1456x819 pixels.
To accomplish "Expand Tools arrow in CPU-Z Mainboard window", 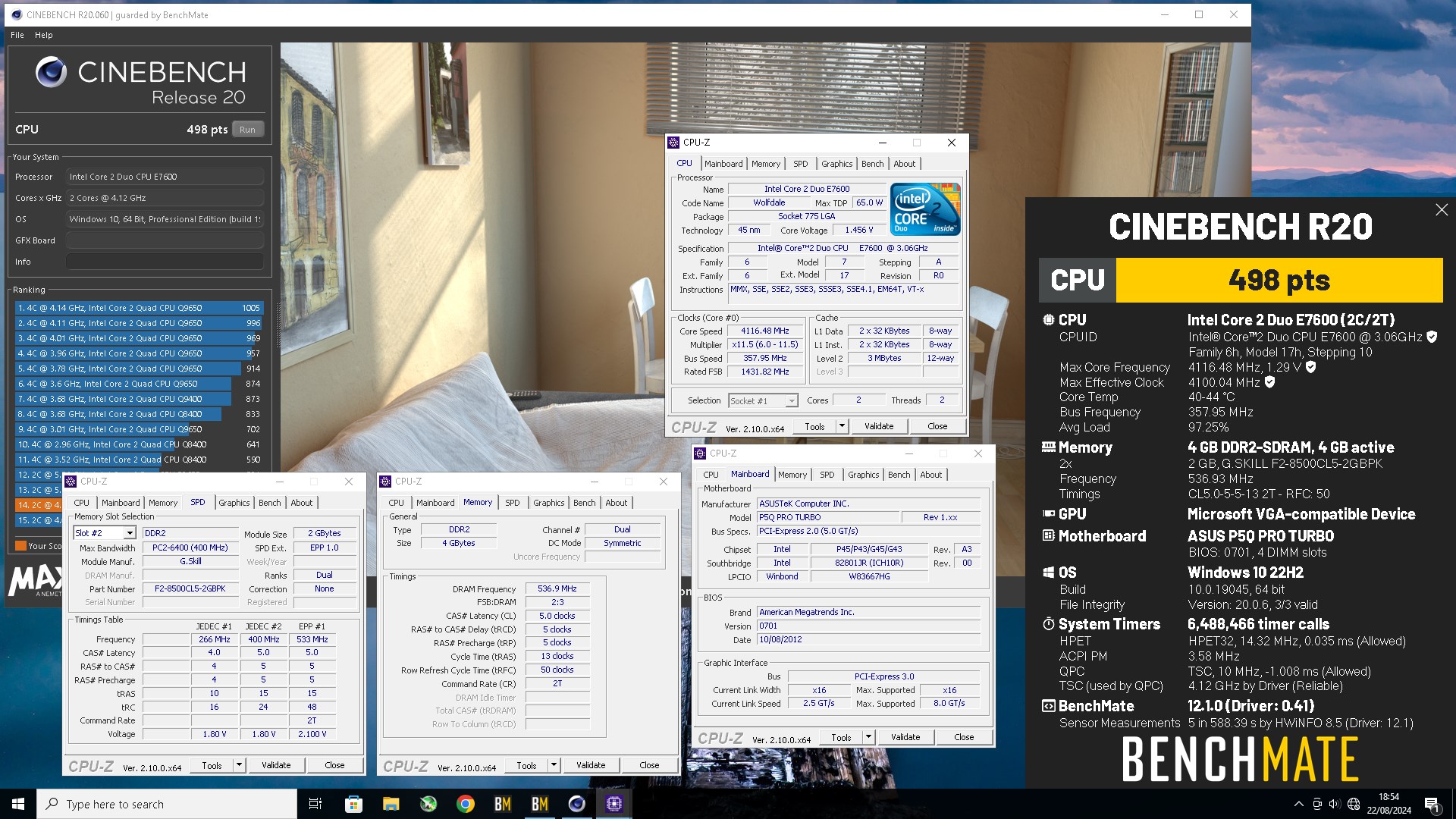I will pyautogui.click(x=868, y=737).
